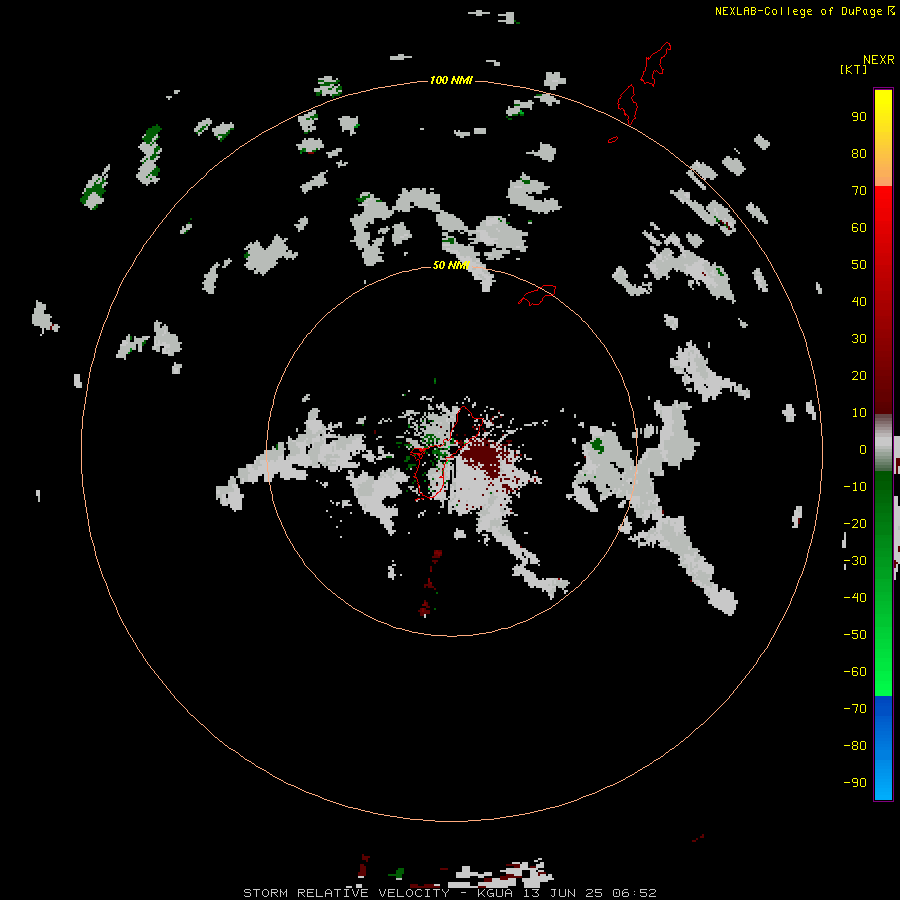Click the 70 value on velocity scale

[x=859, y=191]
